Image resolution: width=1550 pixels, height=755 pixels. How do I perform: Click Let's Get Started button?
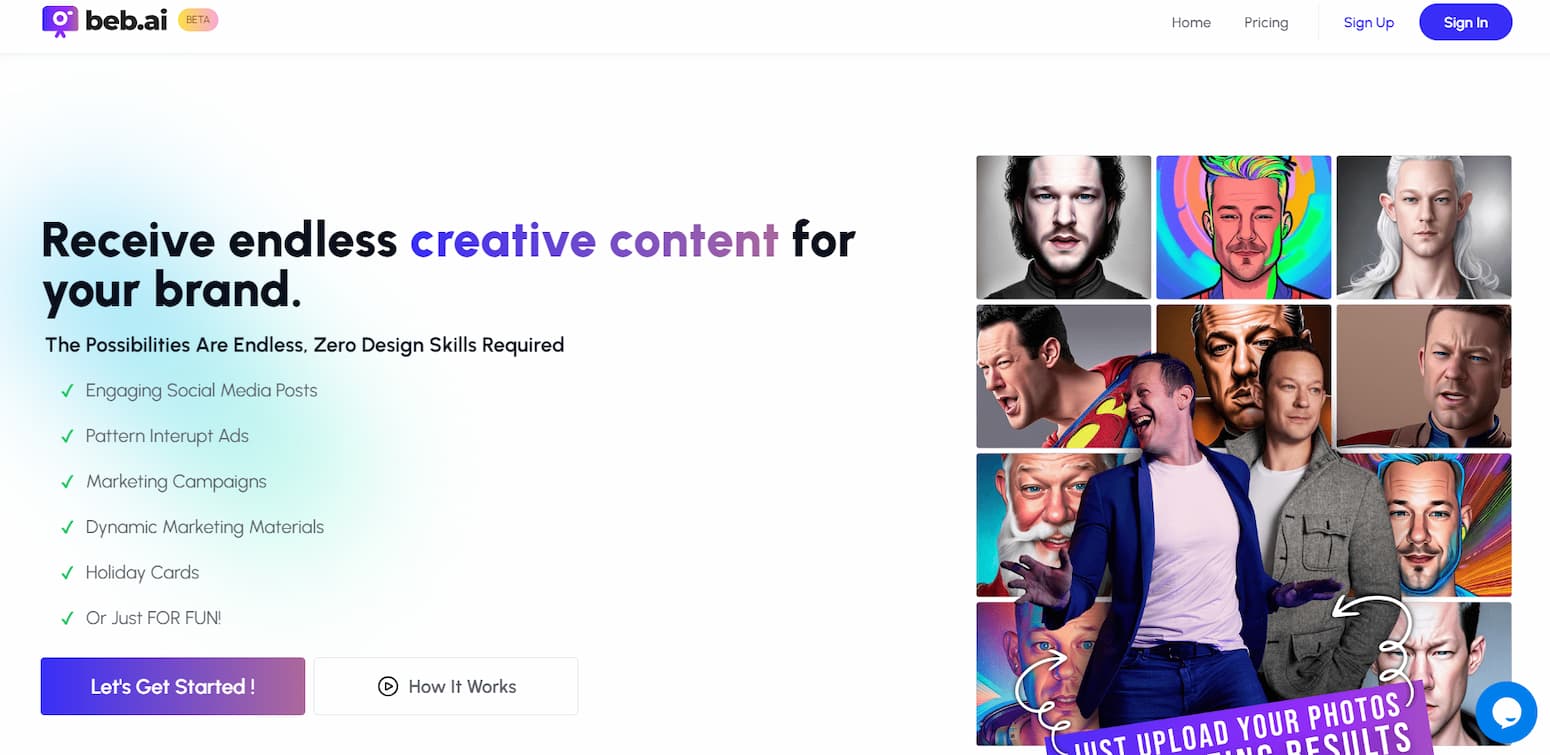click(173, 686)
